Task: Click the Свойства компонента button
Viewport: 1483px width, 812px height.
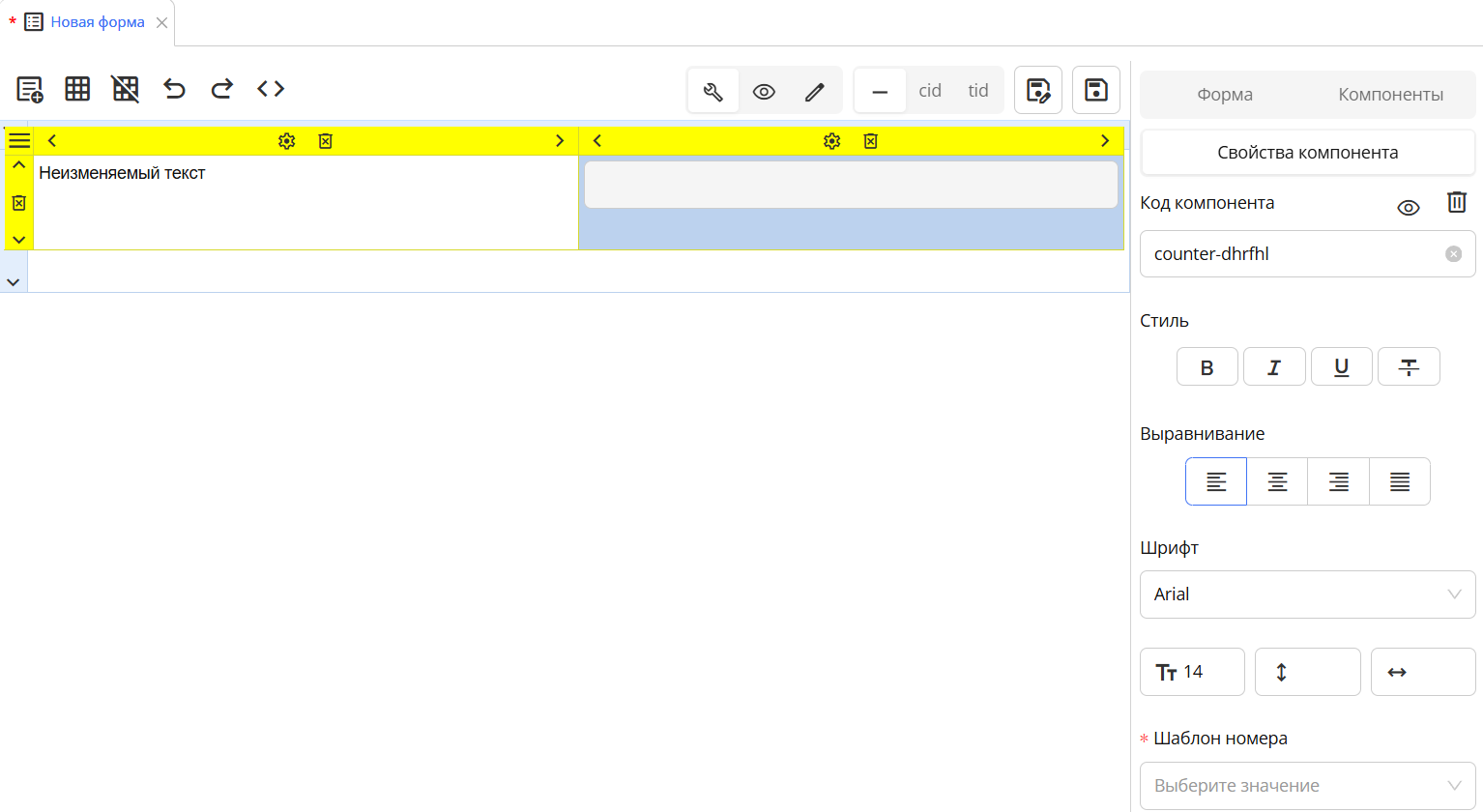Action: point(1307,153)
